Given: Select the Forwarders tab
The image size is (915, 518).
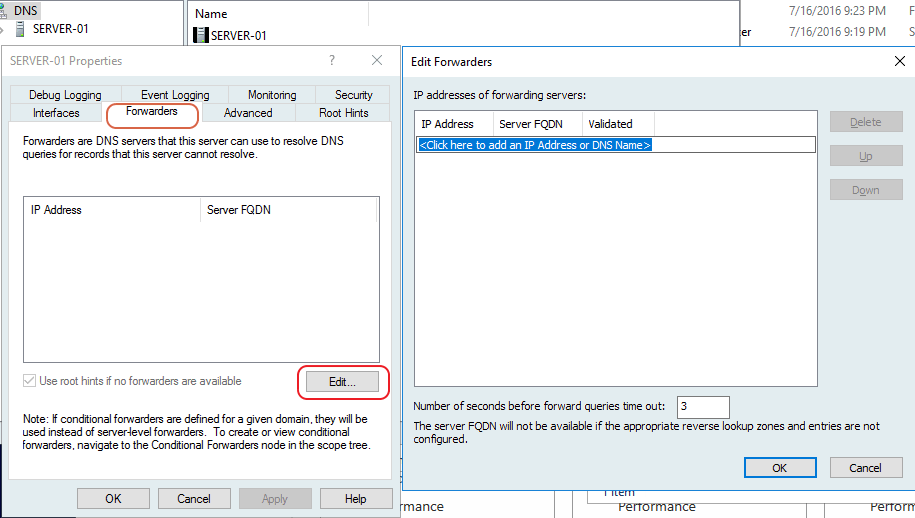Looking at the screenshot, I should tap(152, 111).
